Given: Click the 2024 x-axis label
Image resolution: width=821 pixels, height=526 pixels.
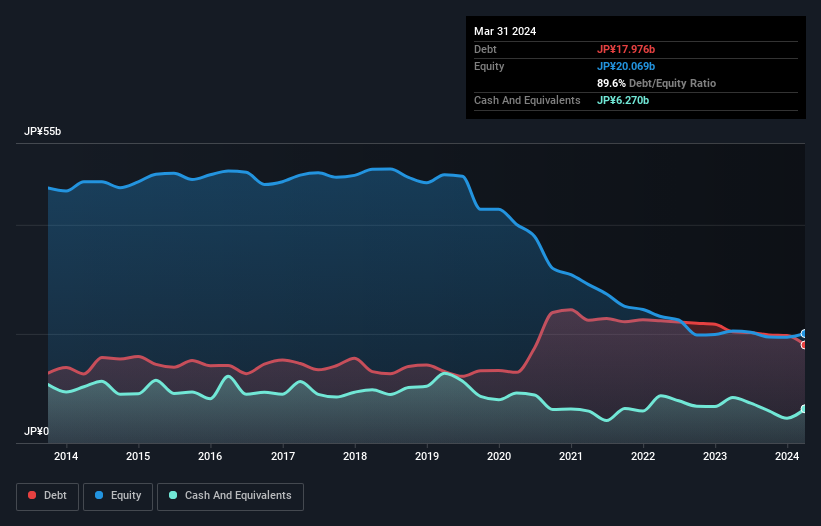Looking at the screenshot, I should pos(787,456).
